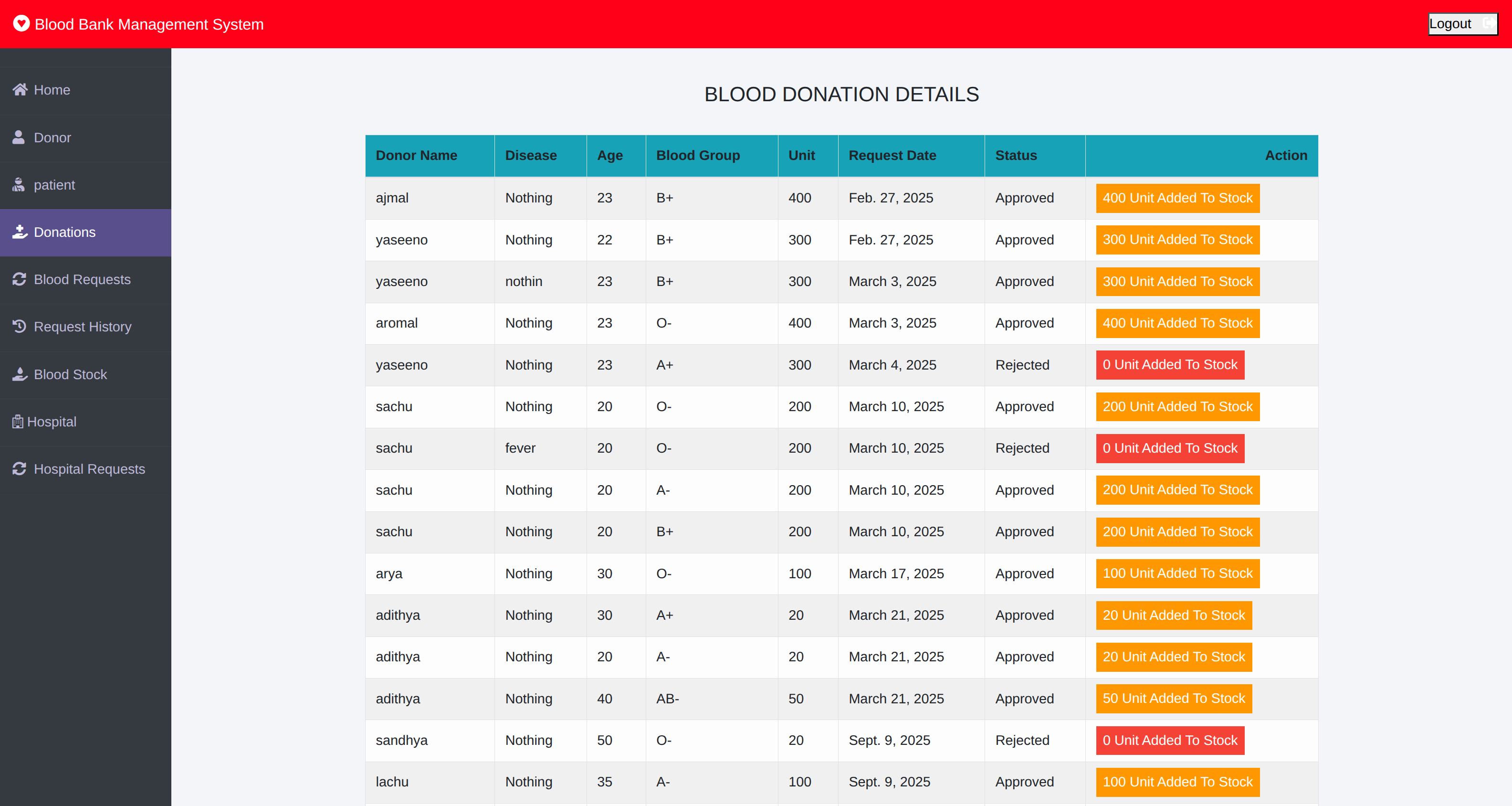This screenshot has width=1512, height=806.
Task: Go to the patient section
Action: point(86,185)
